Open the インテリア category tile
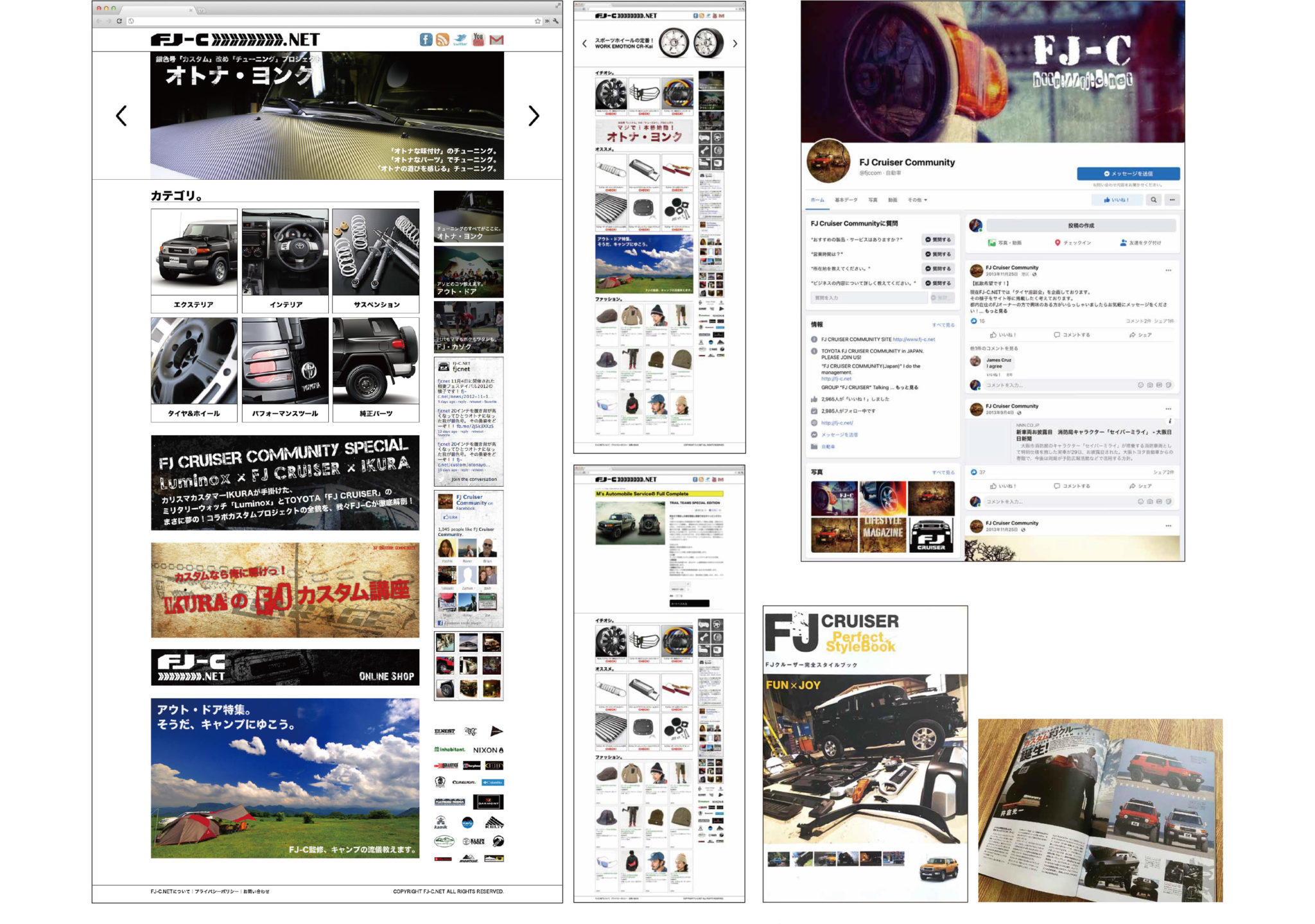The image size is (1315, 924). click(285, 261)
